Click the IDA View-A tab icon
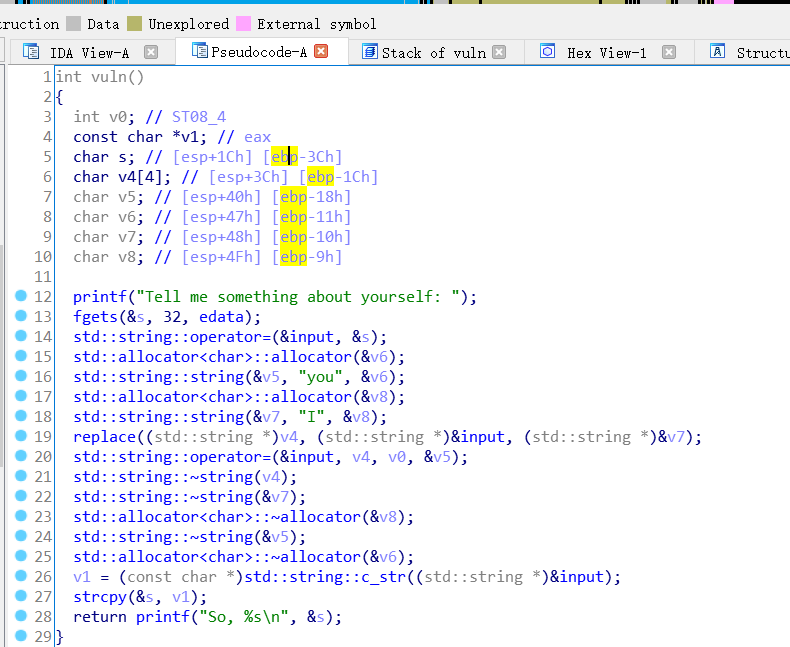Screen dimensions: 790x647 (x=31, y=52)
